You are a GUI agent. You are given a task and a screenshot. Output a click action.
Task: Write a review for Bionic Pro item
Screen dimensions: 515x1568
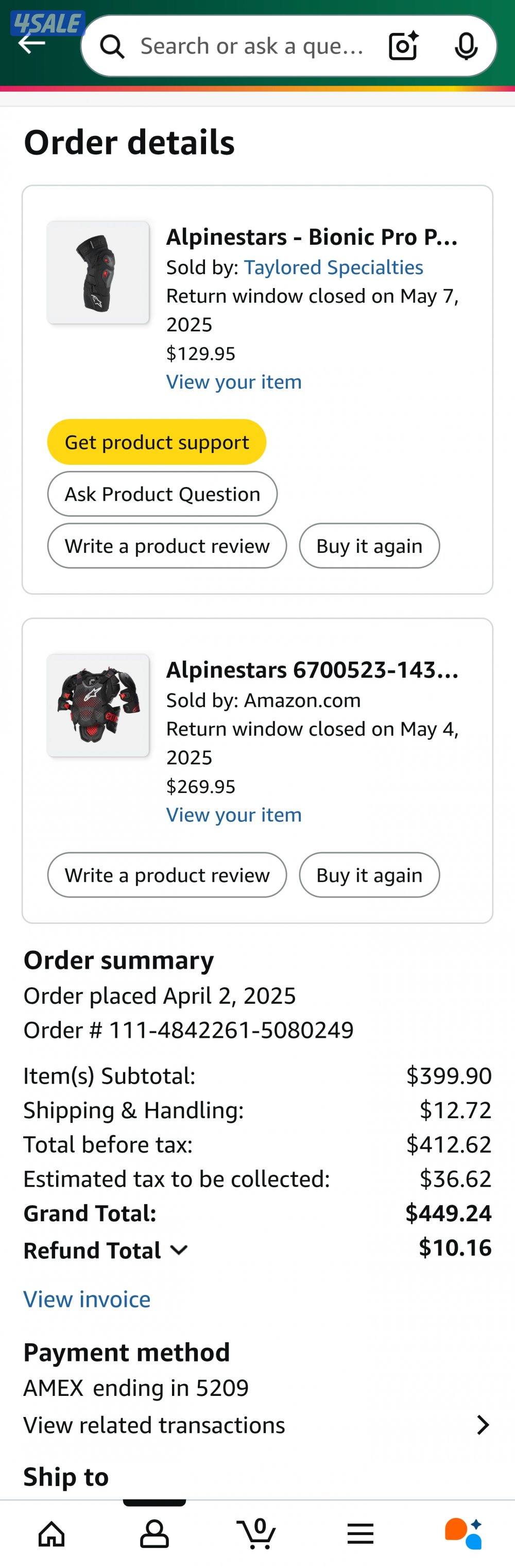pyautogui.click(x=166, y=546)
